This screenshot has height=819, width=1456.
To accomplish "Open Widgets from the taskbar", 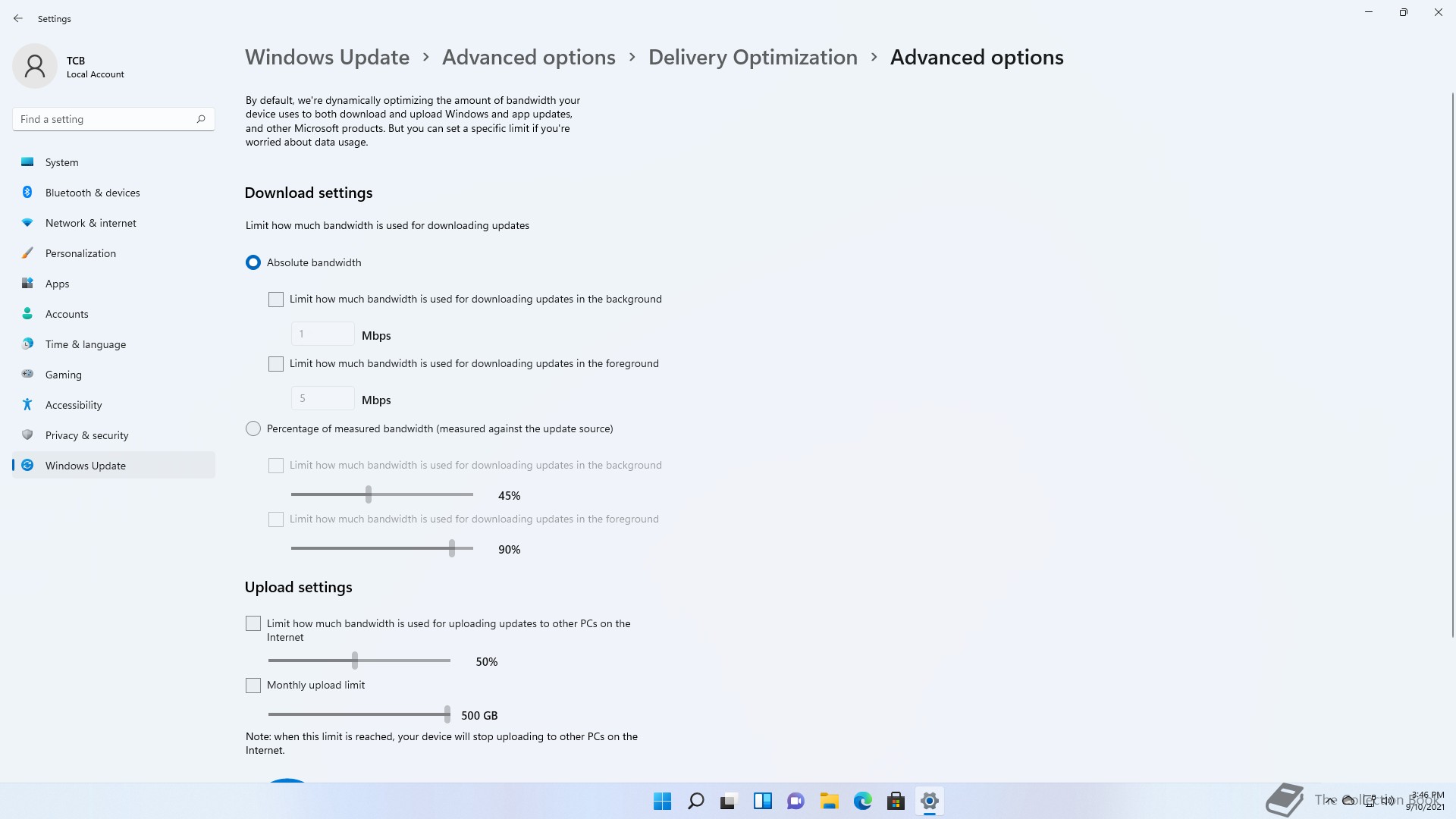I will 762,801.
